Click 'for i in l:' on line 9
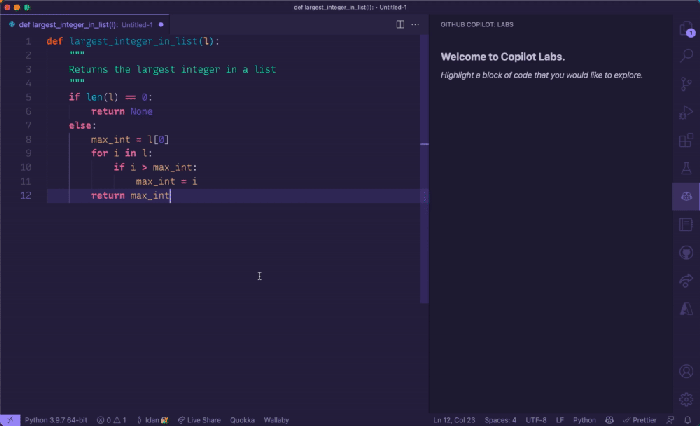Viewport: 700px width, 426px height. point(121,153)
